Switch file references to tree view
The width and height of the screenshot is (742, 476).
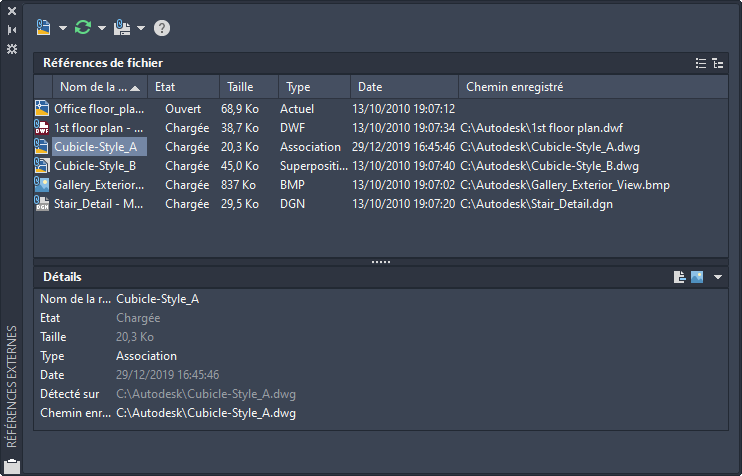(717, 63)
